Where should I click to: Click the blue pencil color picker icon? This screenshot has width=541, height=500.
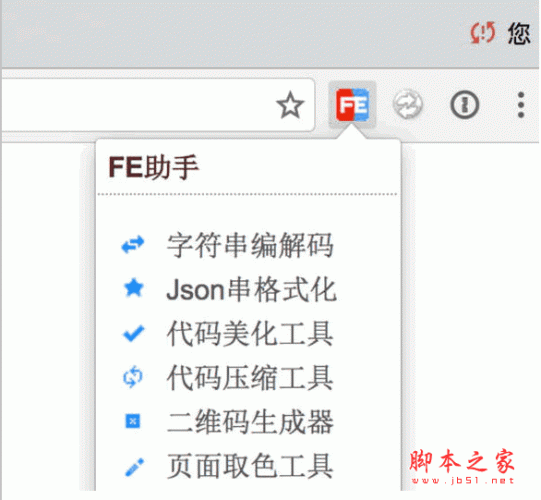pos(134,467)
